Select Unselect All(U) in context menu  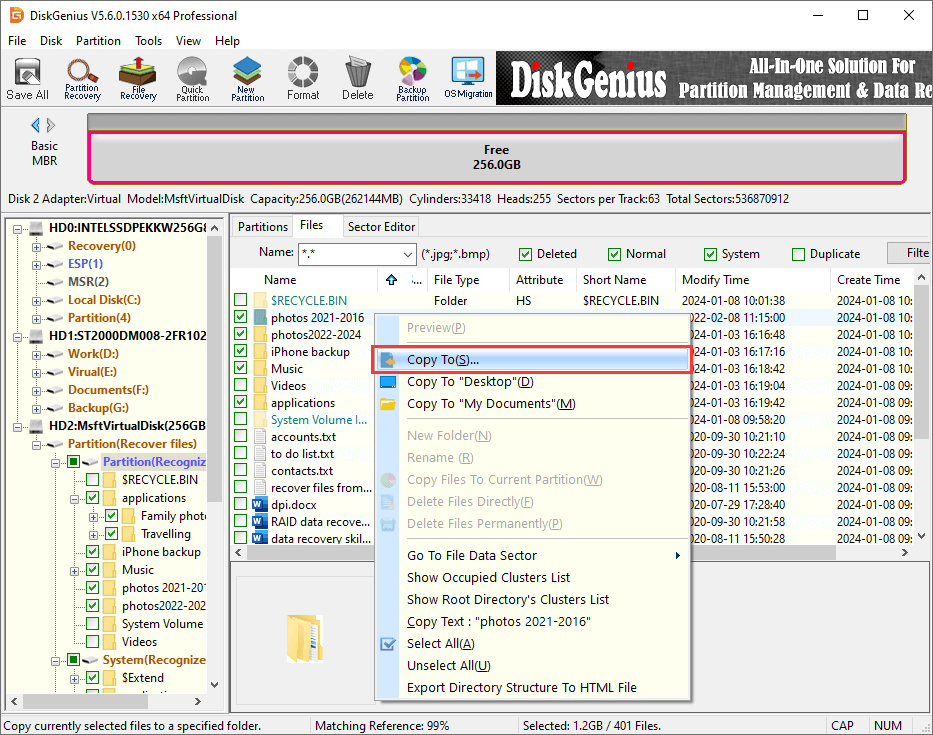click(532, 666)
